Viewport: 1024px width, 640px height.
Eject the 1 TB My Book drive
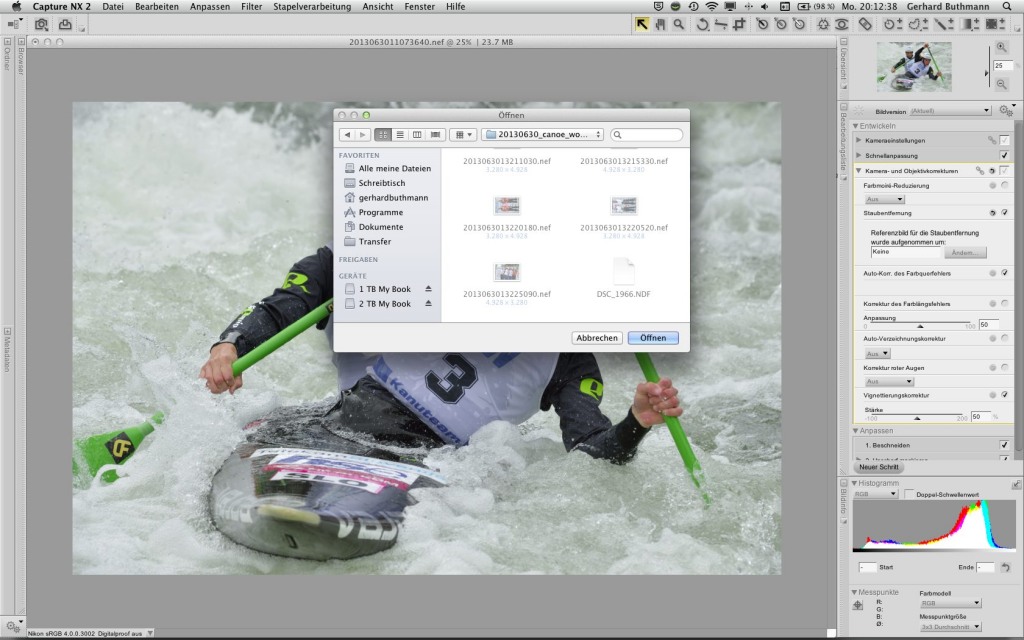tap(428, 289)
